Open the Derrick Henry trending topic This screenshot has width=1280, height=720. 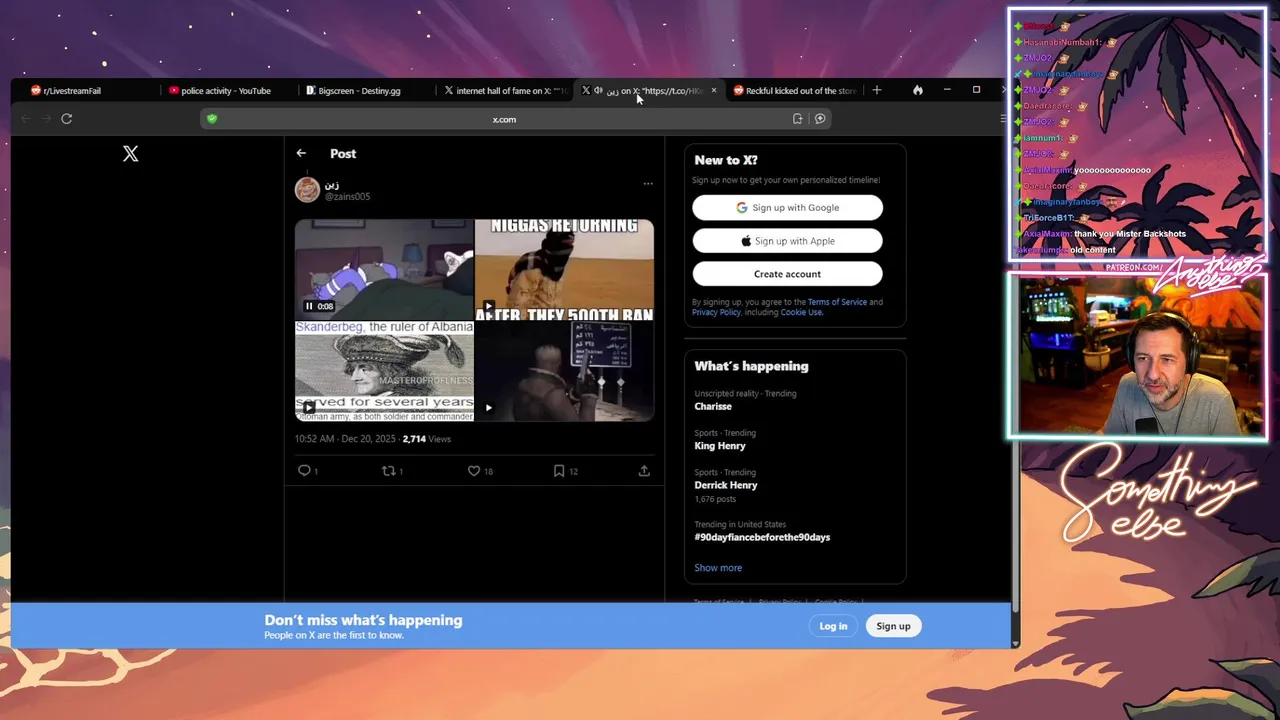726,485
